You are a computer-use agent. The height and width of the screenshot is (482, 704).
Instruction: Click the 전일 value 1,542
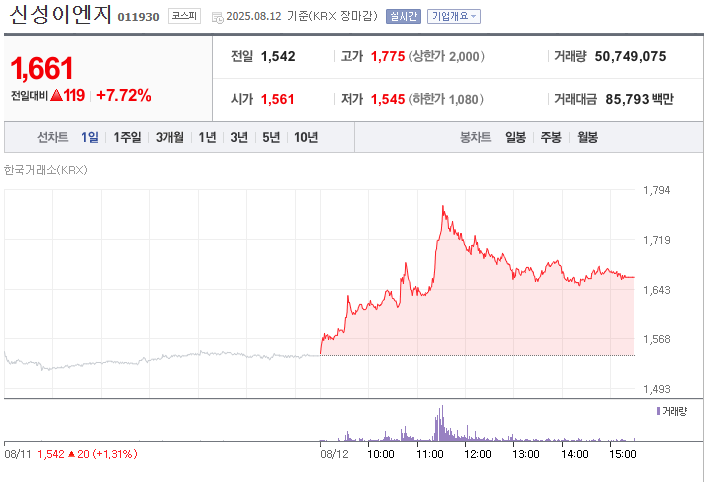click(x=278, y=56)
